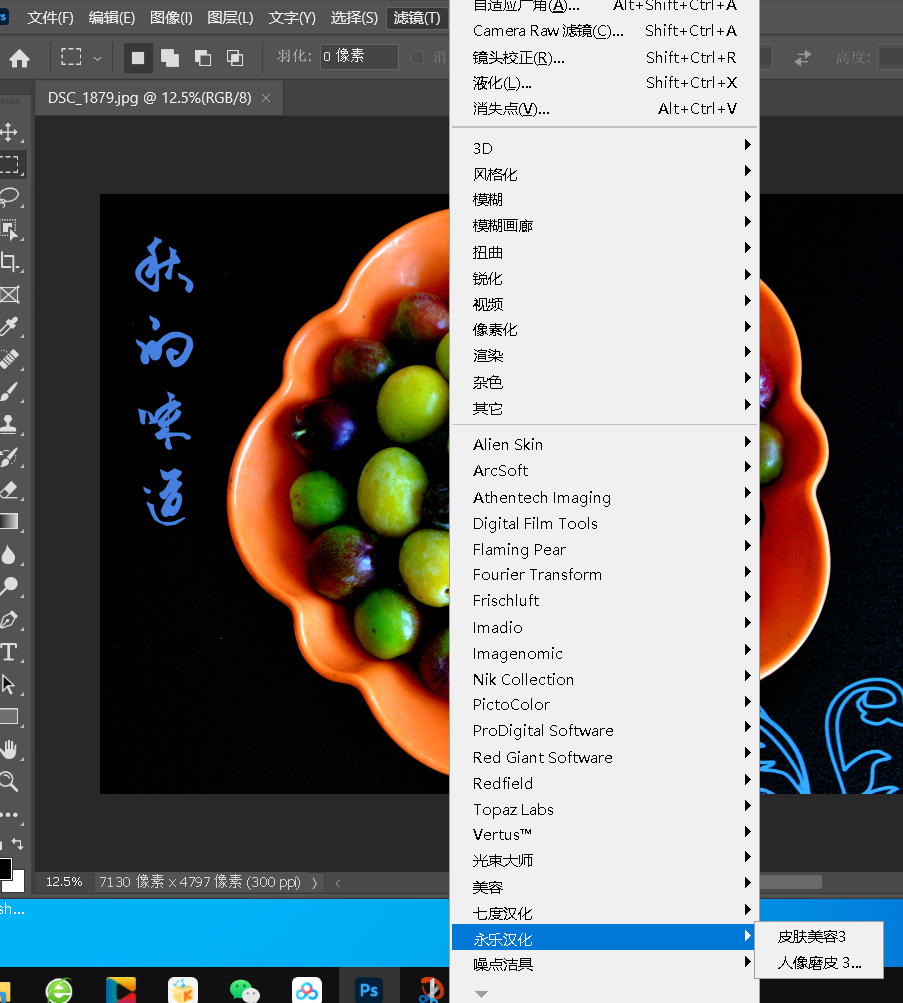Select the Hand tool
The height and width of the screenshot is (1003, 903).
[9, 749]
